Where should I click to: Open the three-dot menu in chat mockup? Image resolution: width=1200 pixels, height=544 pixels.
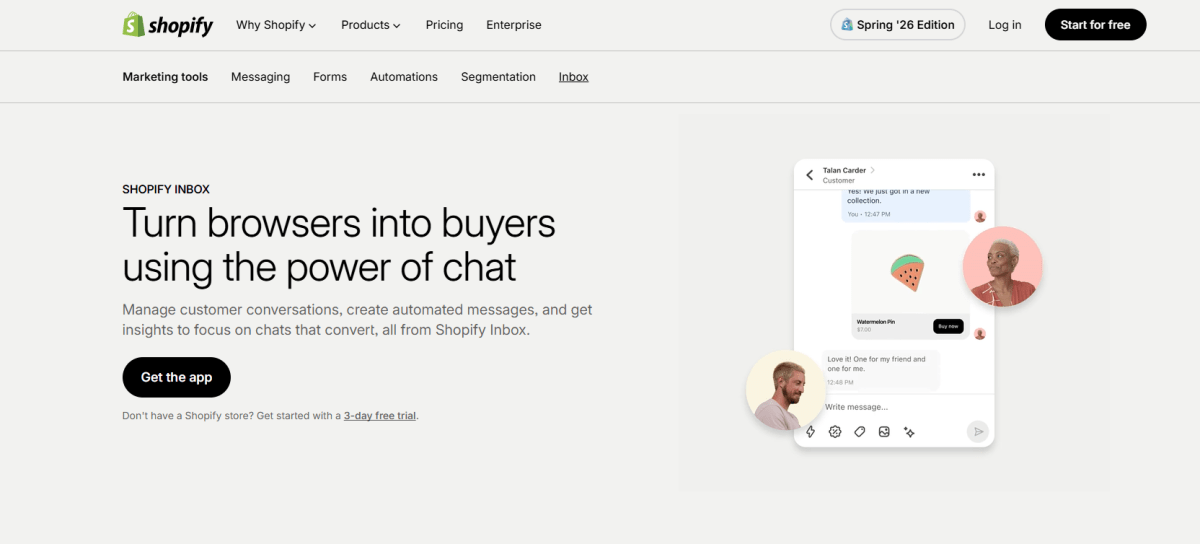tap(979, 174)
